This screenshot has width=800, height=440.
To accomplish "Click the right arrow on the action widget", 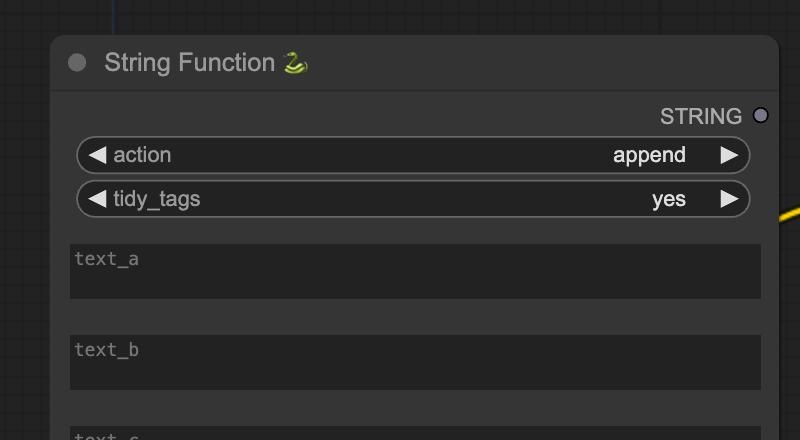I will (x=729, y=155).
